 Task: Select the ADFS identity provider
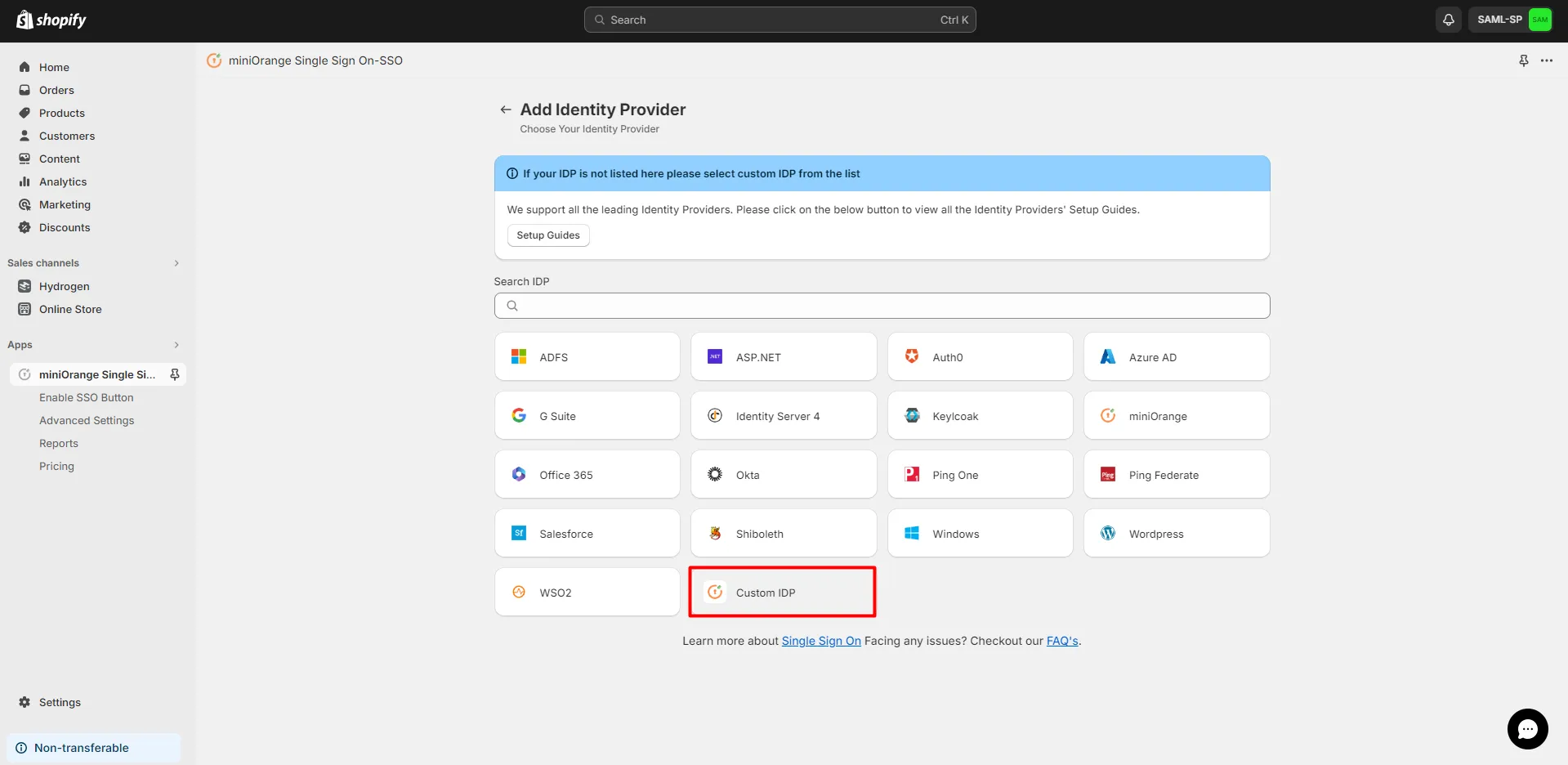click(x=587, y=357)
